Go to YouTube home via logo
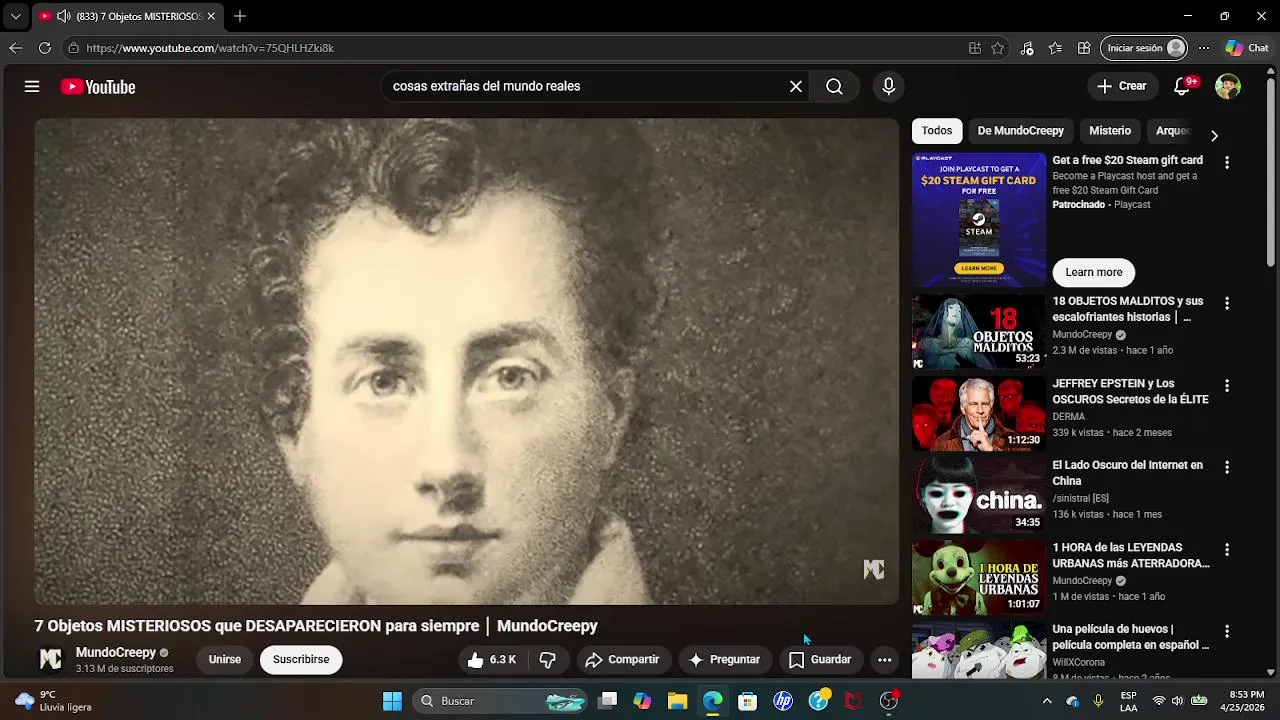Image resolution: width=1280 pixels, height=720 pixels. click(x=98, y=87)
